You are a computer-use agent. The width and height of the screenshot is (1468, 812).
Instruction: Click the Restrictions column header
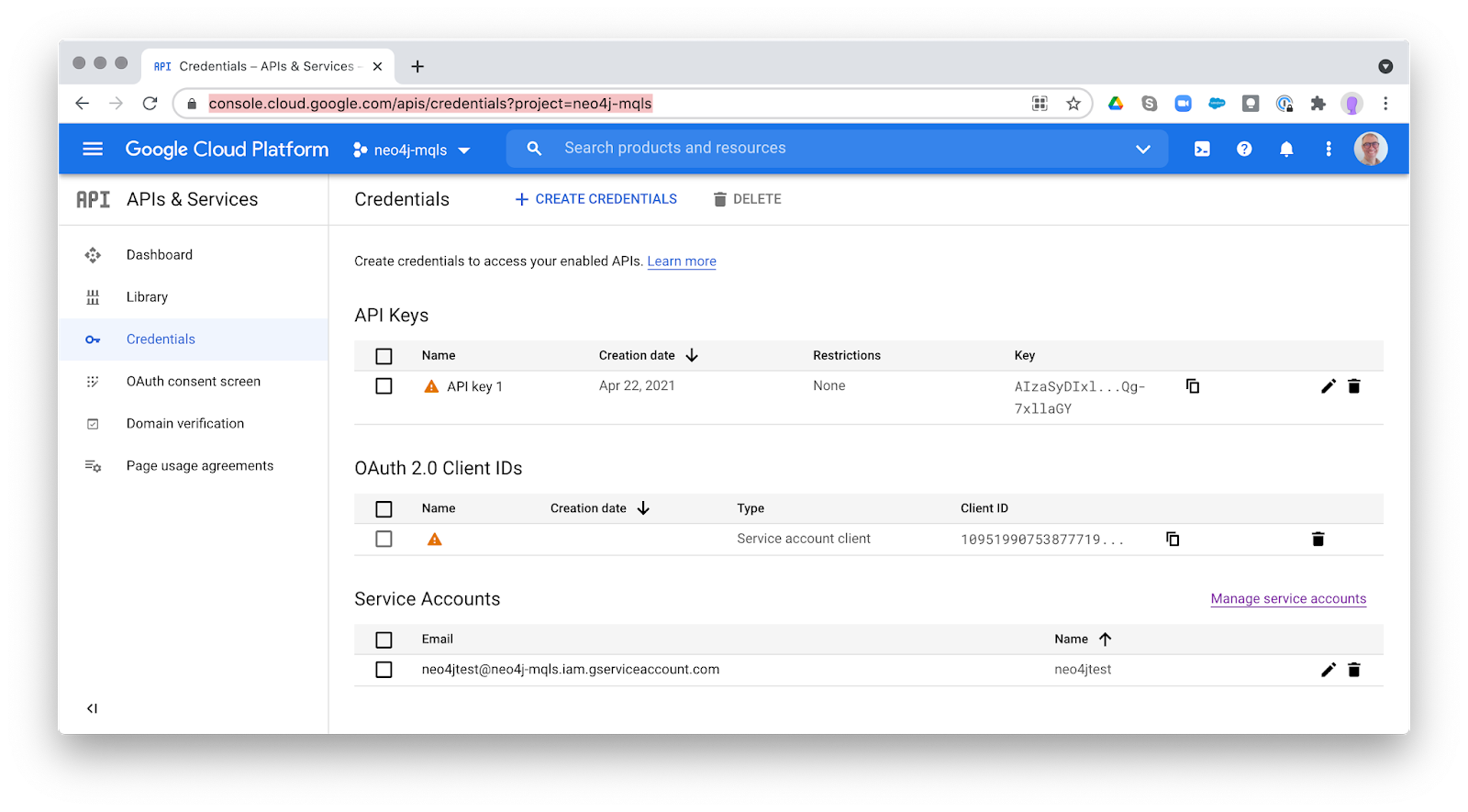[x=847, y=355]
